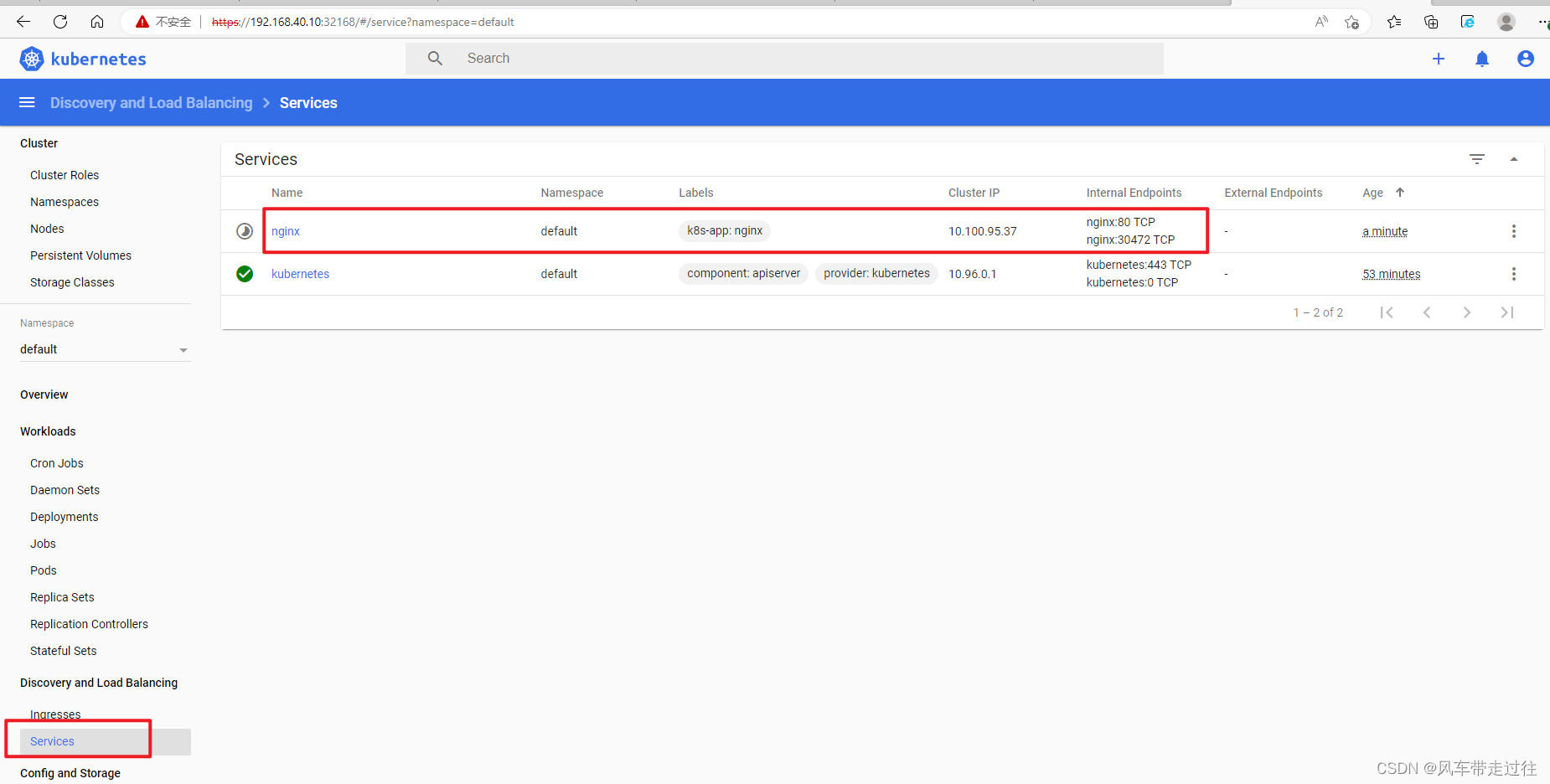Open the notifications bell
The image size is (1550, 784).
coord(1482,59)
